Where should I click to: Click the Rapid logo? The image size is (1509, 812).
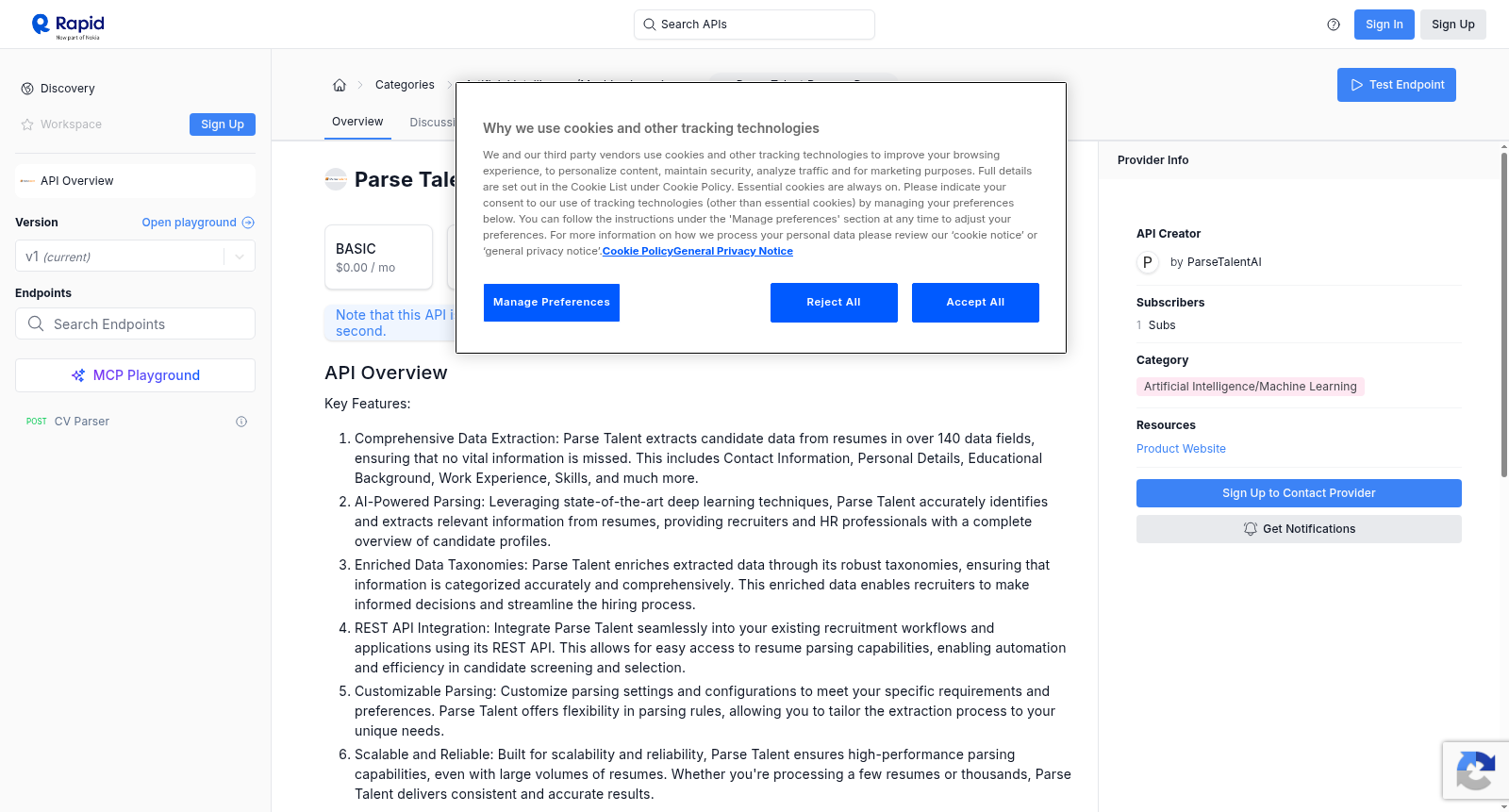pyautogui.click(x=68, y=25)
